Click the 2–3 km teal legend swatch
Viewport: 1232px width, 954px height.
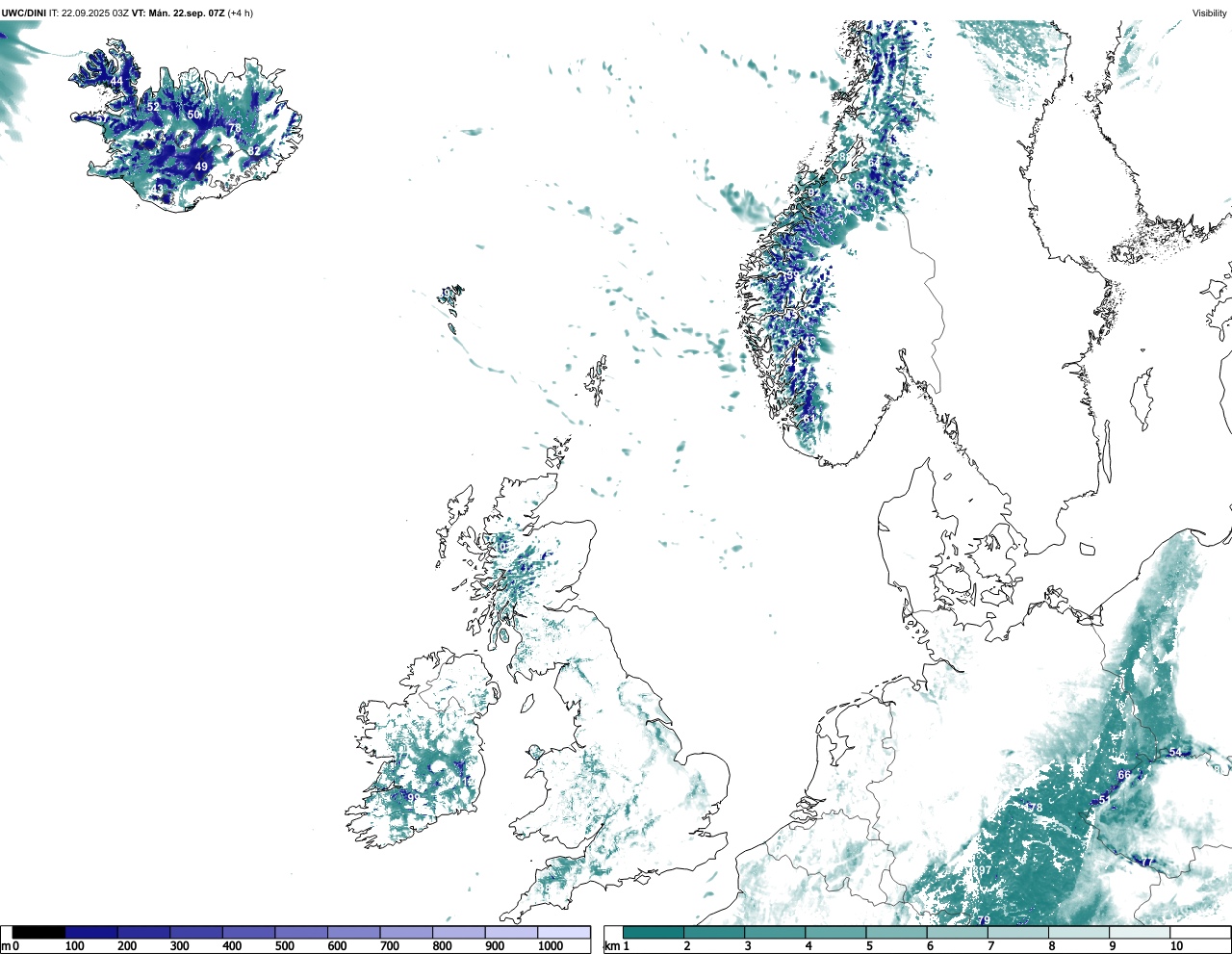click(x=714, y=933)
